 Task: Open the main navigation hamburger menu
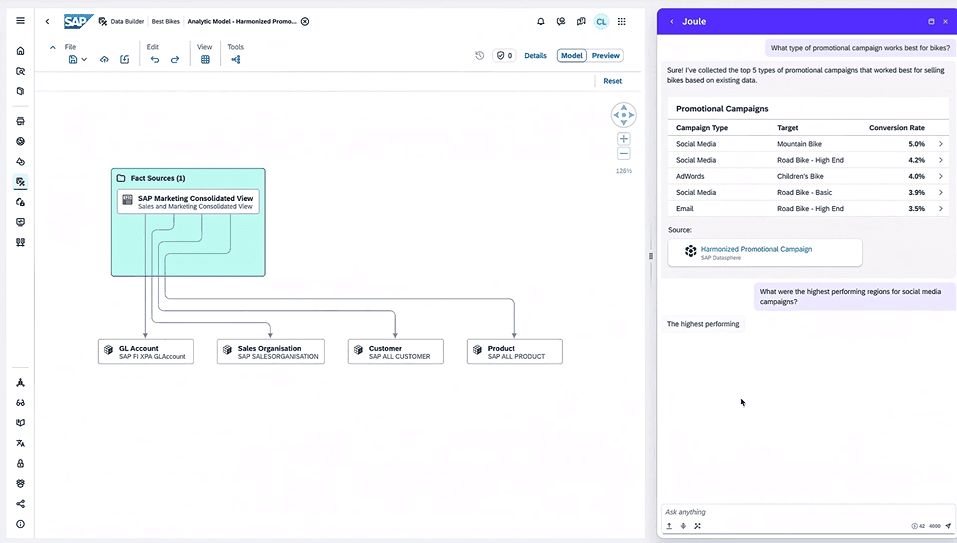[x=21, y=21]
